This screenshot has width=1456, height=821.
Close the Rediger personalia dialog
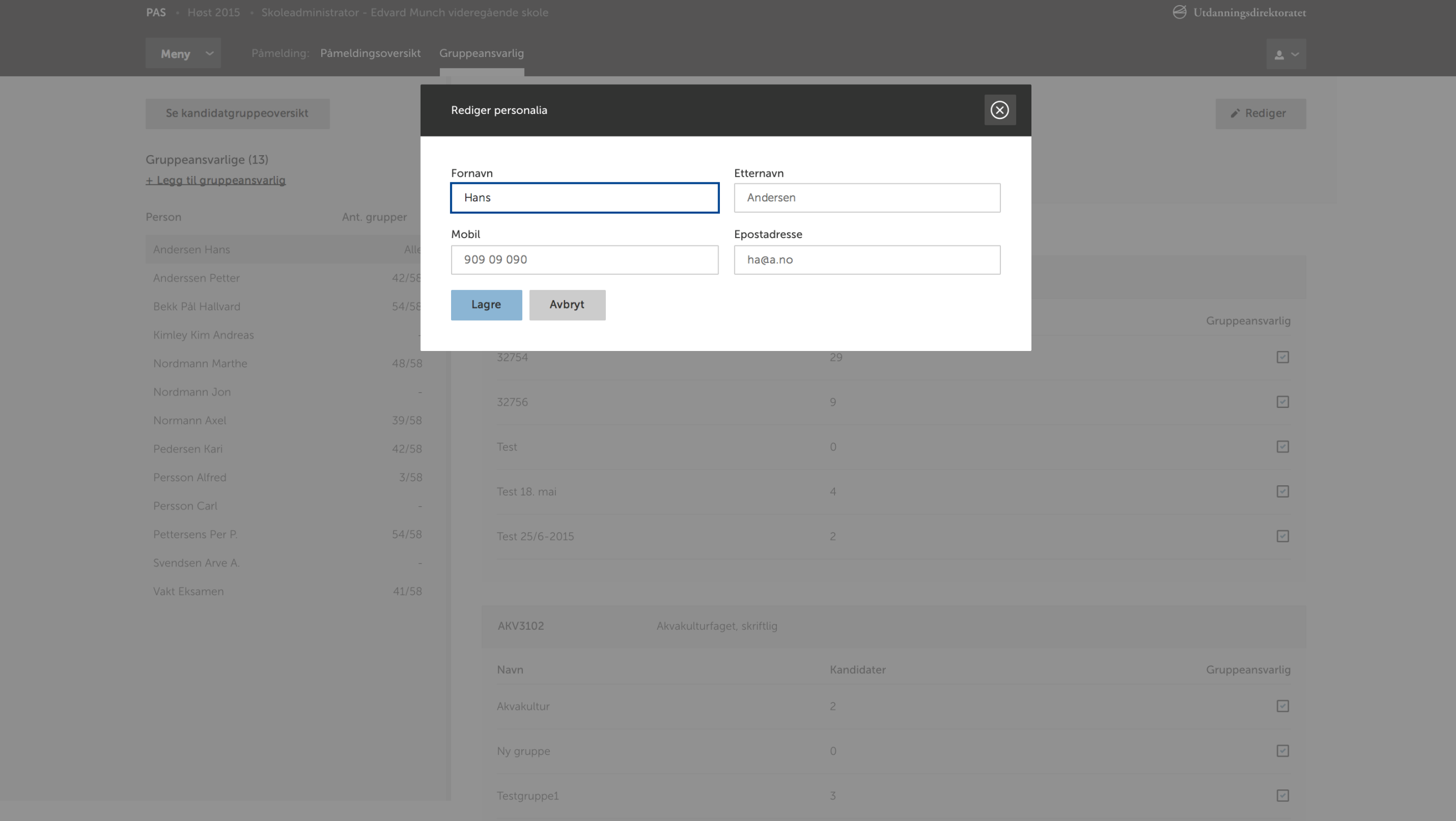click(x=999, y=109)
